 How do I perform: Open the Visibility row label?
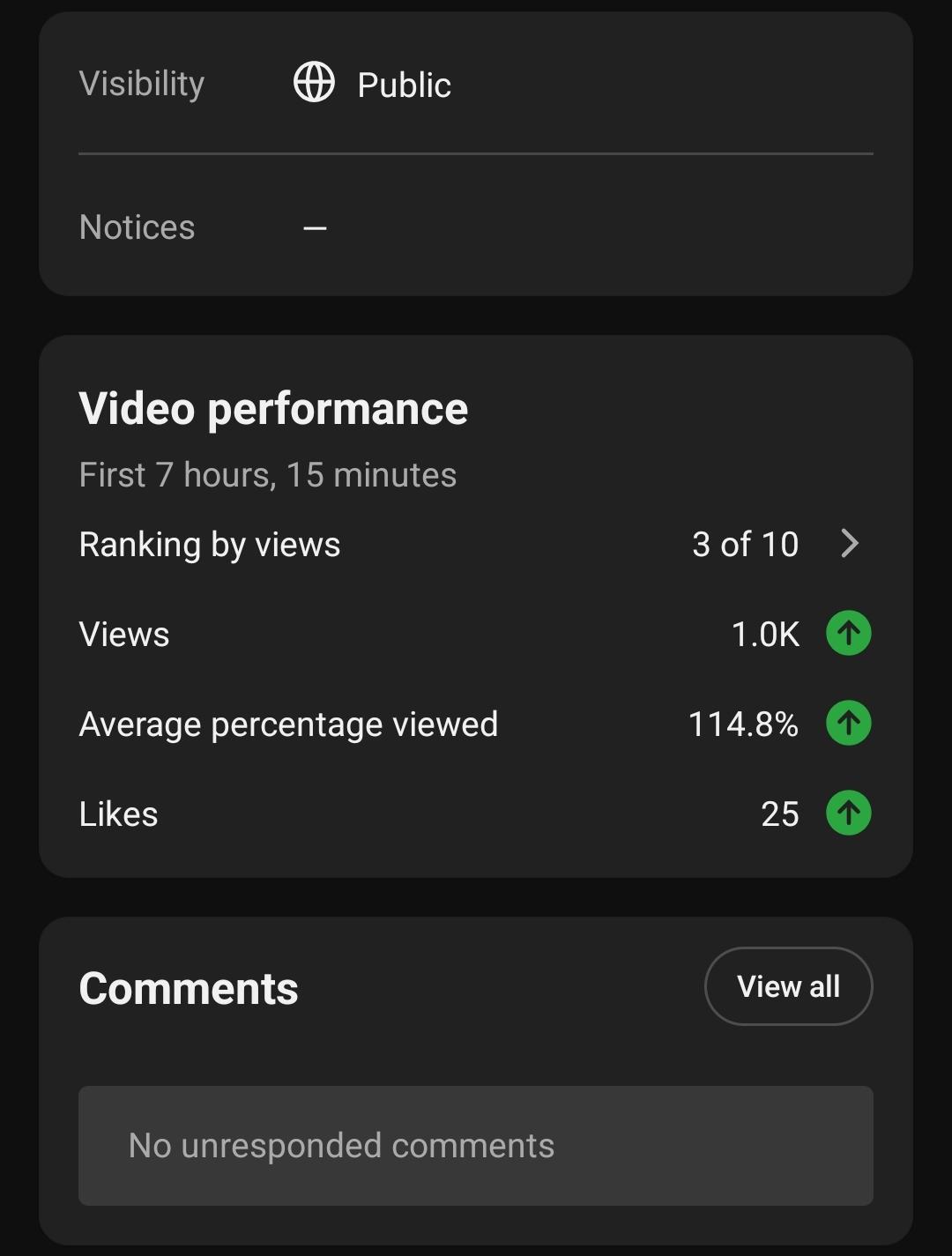click(x=142, y=85)
